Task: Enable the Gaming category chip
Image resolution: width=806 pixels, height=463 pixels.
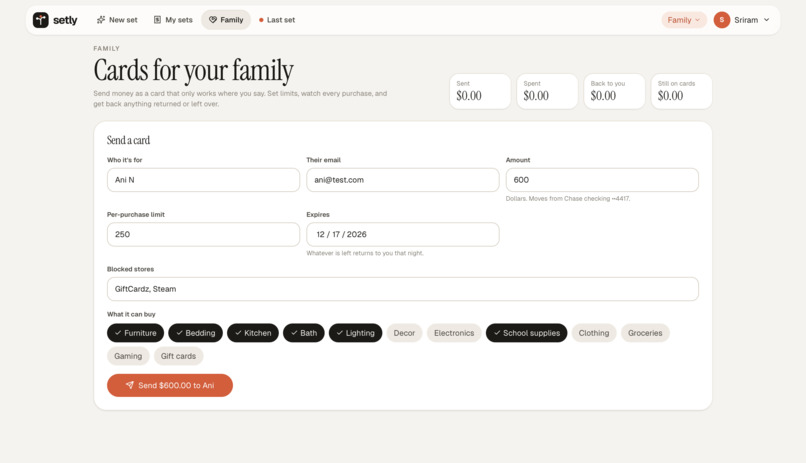Action: [x=128, y=356]
